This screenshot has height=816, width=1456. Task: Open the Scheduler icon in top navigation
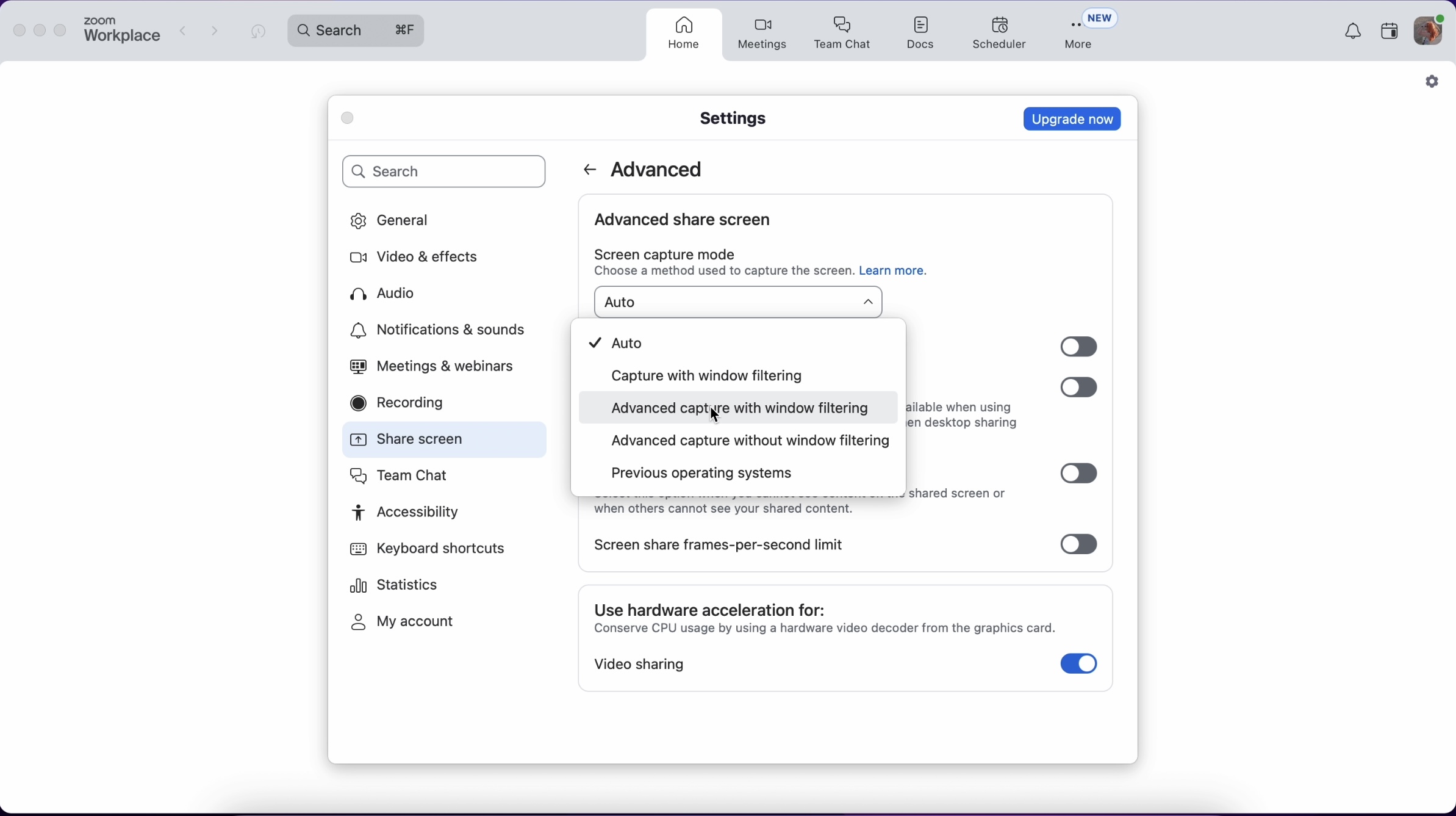tap(999, 33)
